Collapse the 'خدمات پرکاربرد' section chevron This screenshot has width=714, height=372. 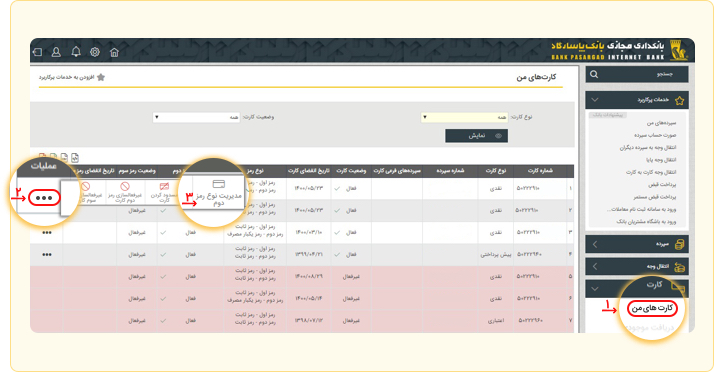tap(595, 100)
